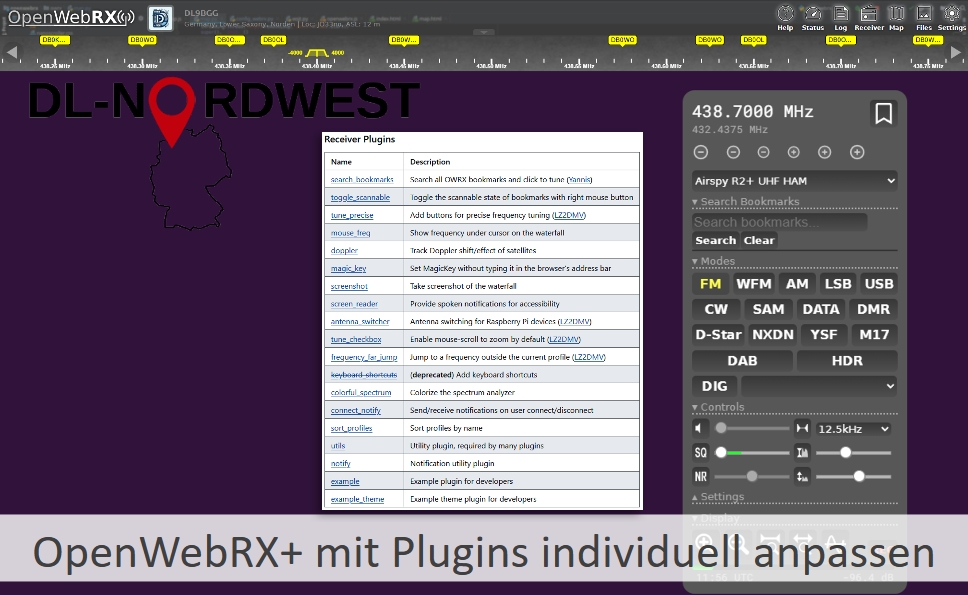Viewport: 968px width, 595px height.
Task: Save frequency using the bookmark icon
Action: (x=883, y=113)
